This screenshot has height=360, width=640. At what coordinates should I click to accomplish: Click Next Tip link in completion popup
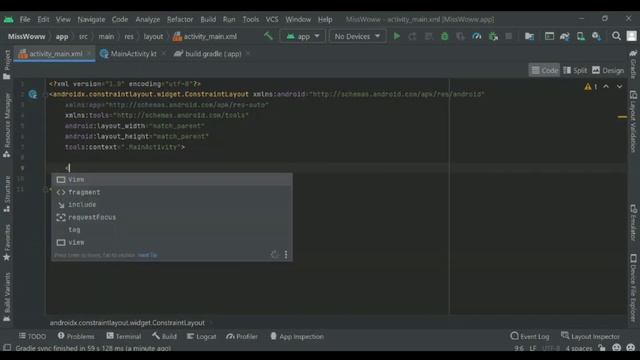coord(147,255)
